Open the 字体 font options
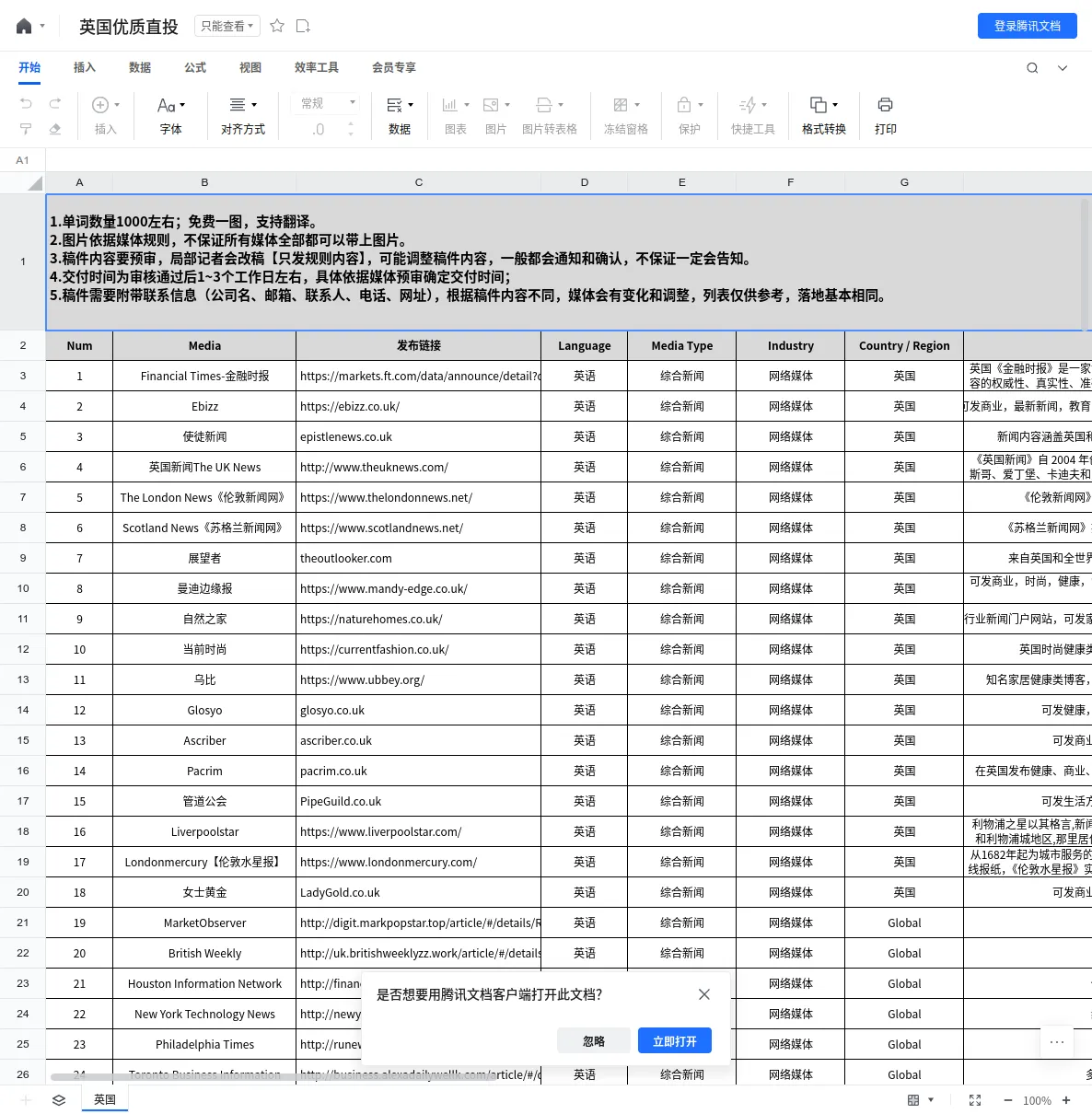This screenshot has width=1092, height=1114. (171, 116)
